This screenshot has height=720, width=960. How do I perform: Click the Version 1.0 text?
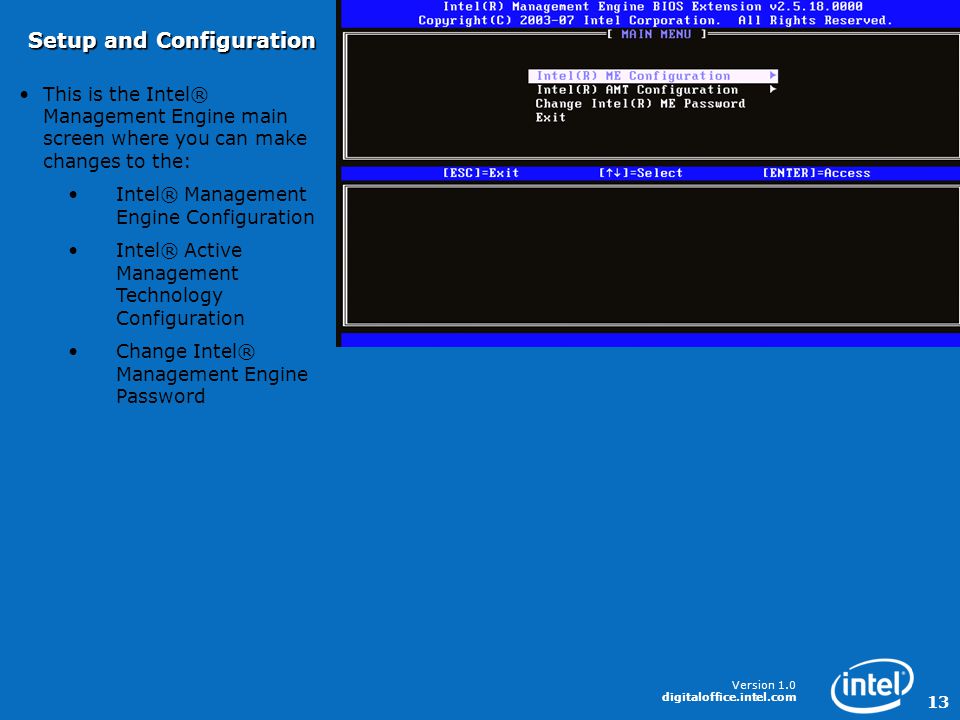(763, 685)
